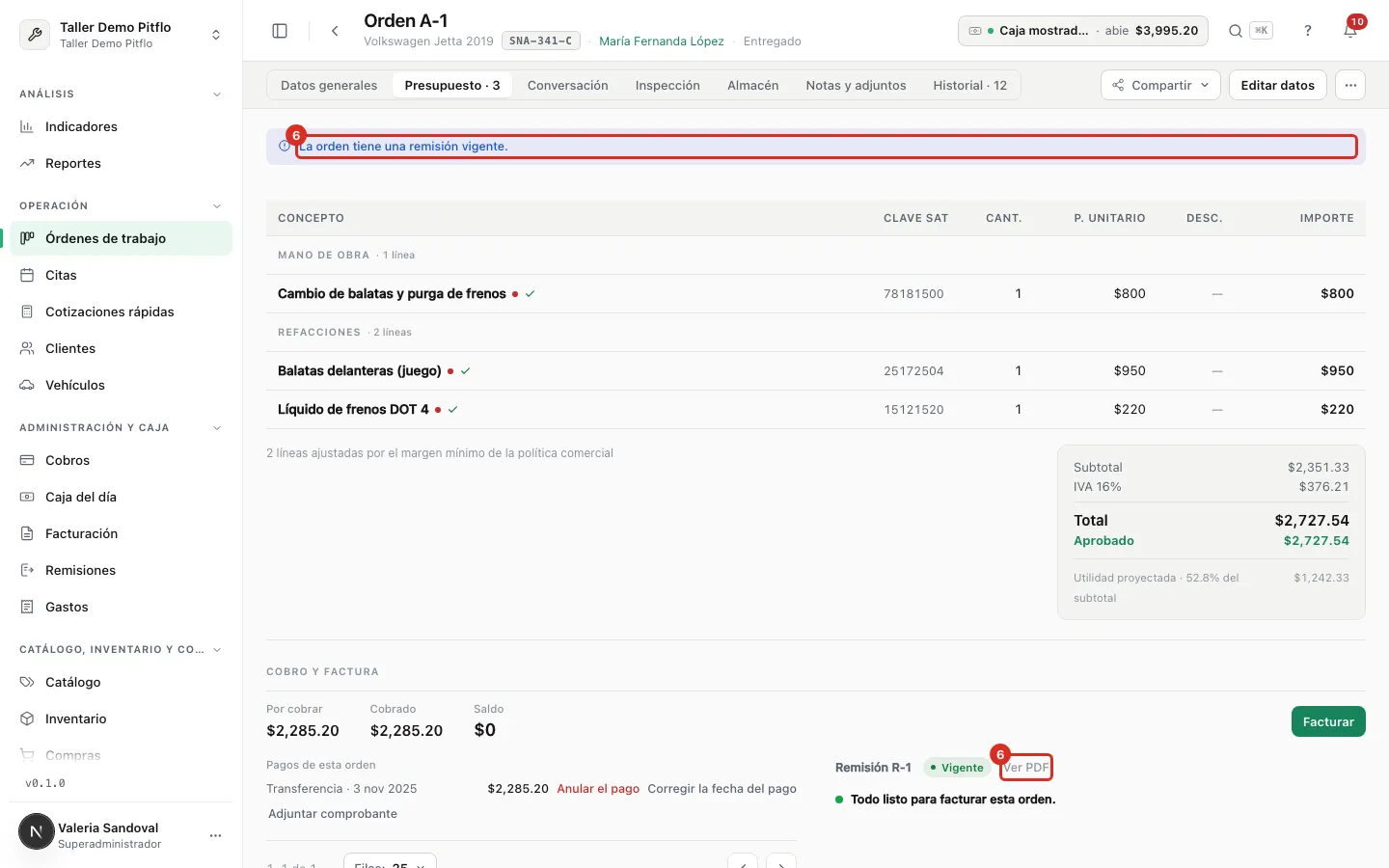Collapse the ANÁLISIS section

(216, 94)
